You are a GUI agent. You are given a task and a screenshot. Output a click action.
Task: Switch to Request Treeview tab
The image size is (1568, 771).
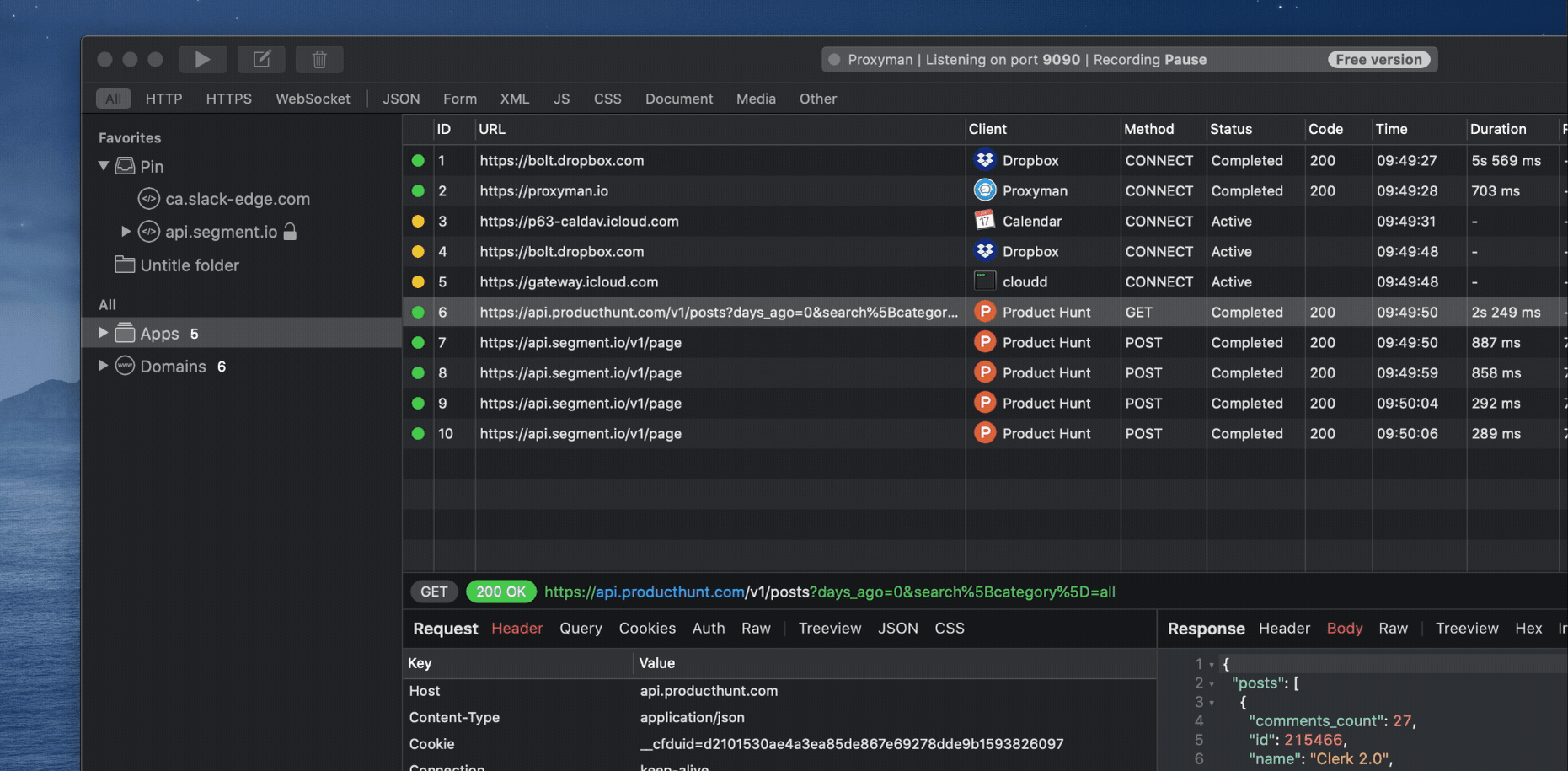(830, 629)
